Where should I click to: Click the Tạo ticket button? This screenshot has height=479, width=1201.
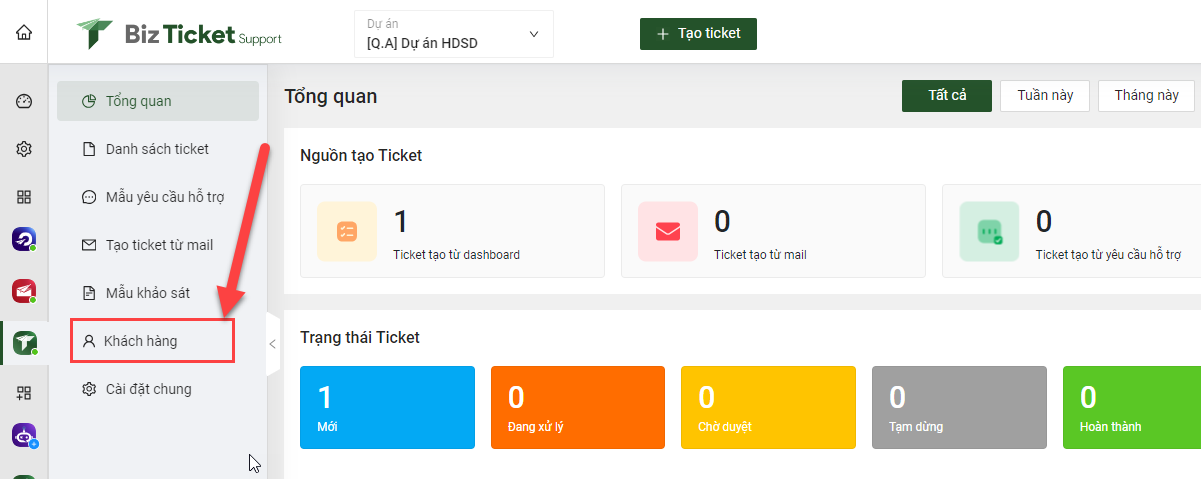tap(698, 33)
